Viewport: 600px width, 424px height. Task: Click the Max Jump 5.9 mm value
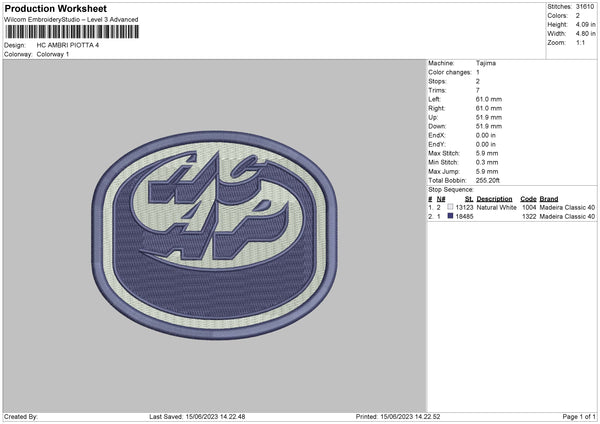(487, 172)
